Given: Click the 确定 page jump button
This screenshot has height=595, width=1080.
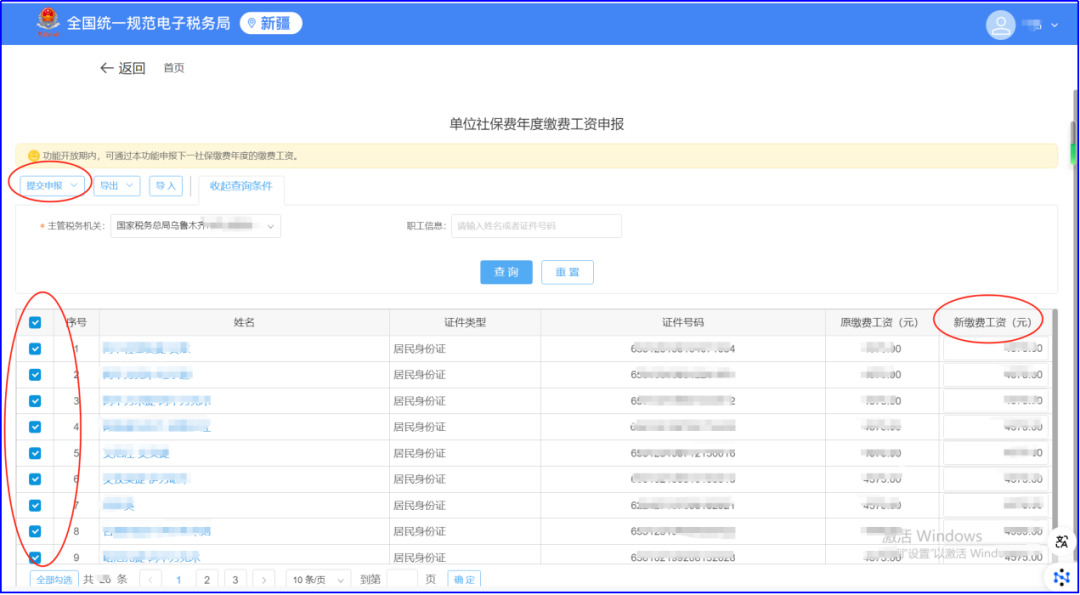Looking at the screenshot, I should [x=464, y=580].
